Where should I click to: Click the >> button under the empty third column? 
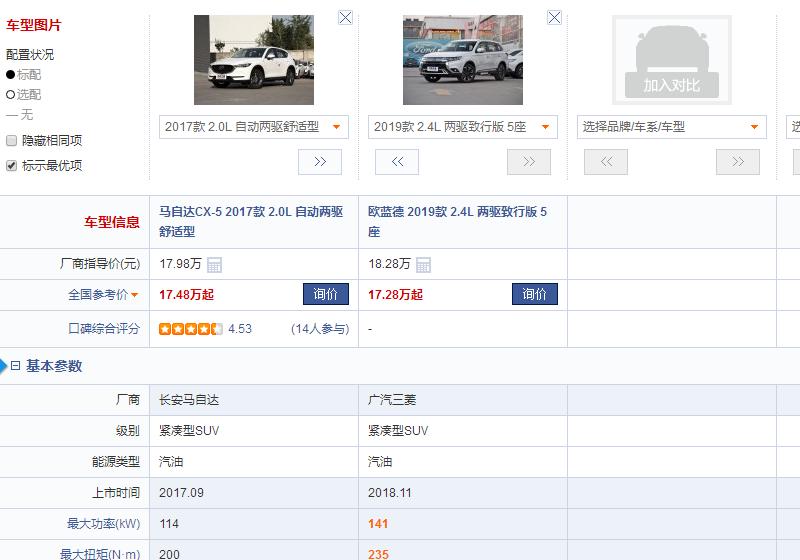738,162
